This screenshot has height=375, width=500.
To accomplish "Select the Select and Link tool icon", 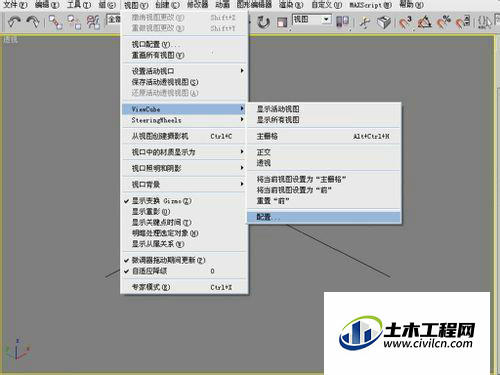I will tap(55, 22).
